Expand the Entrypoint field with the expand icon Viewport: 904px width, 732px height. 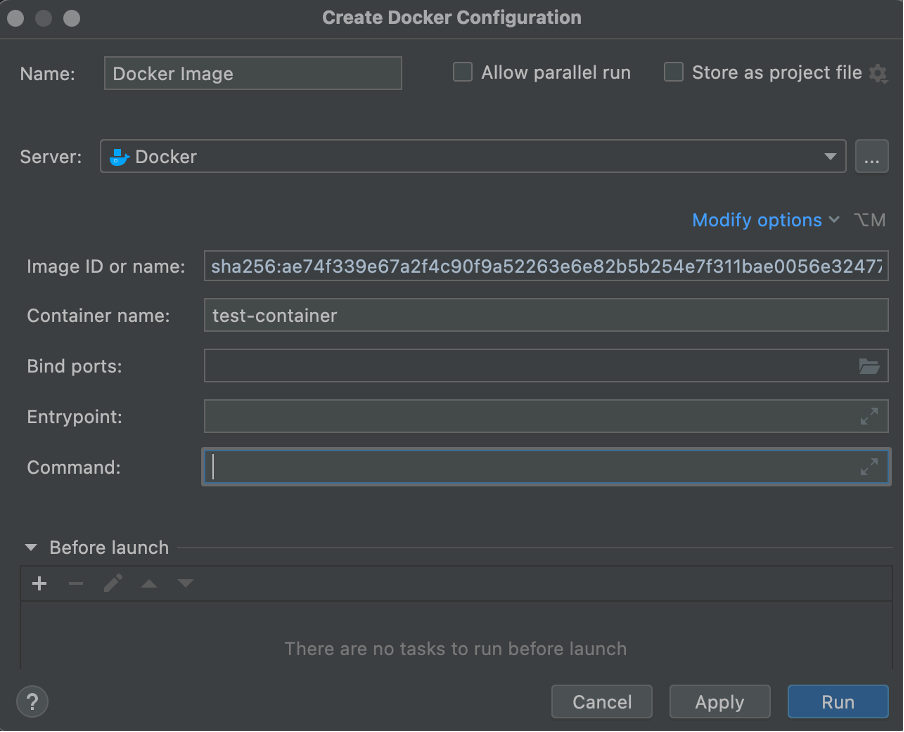click(869, 416)
